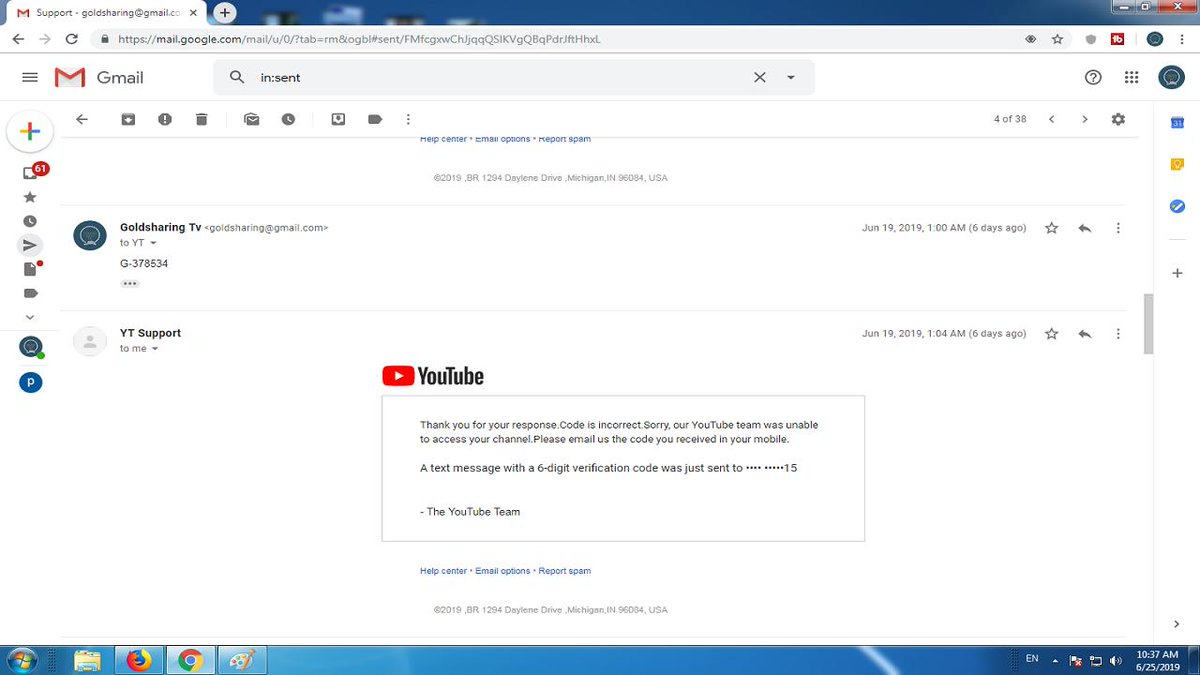This screenshot has height=675, width=1200.
Task: Delete this conversation with trash icon
Action: [x=201, y=119]
